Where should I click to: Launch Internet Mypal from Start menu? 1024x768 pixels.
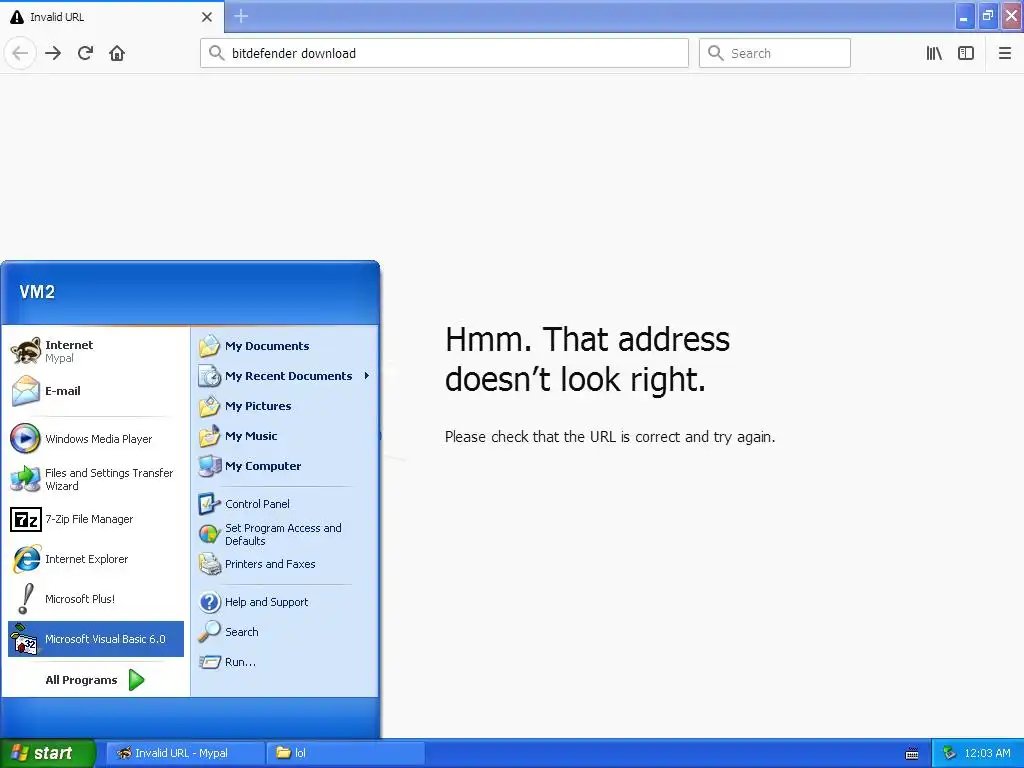[x=96, y=351]
